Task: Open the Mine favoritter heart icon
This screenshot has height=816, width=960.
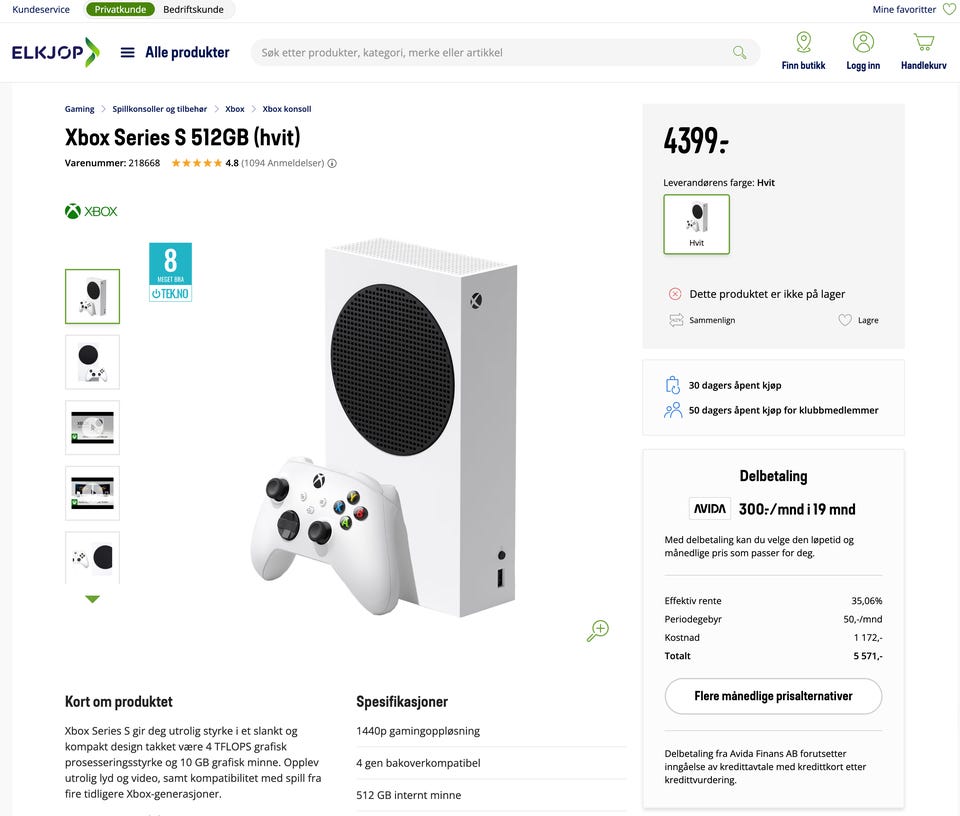Action: click(949, 9)
